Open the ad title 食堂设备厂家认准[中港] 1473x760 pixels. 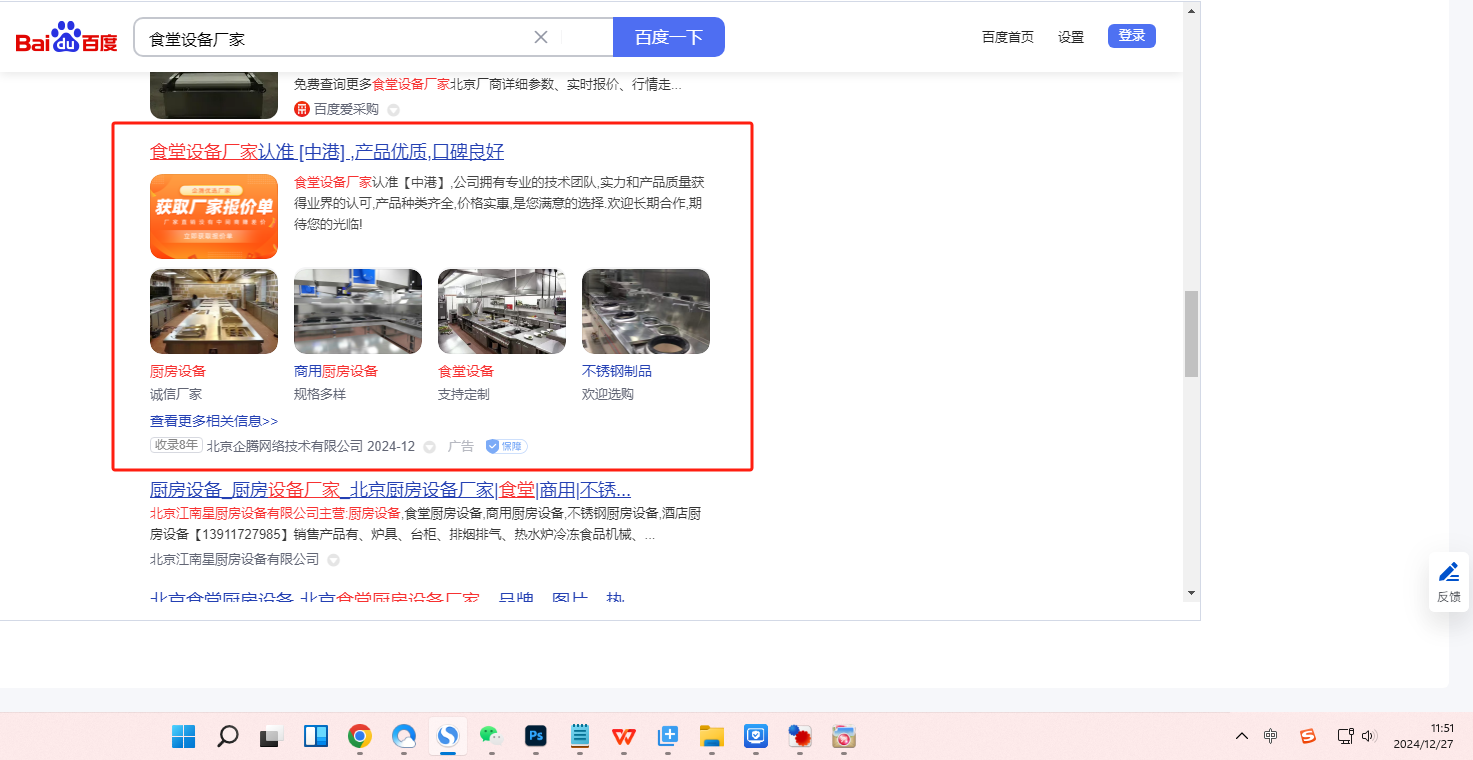click(327, 152)
